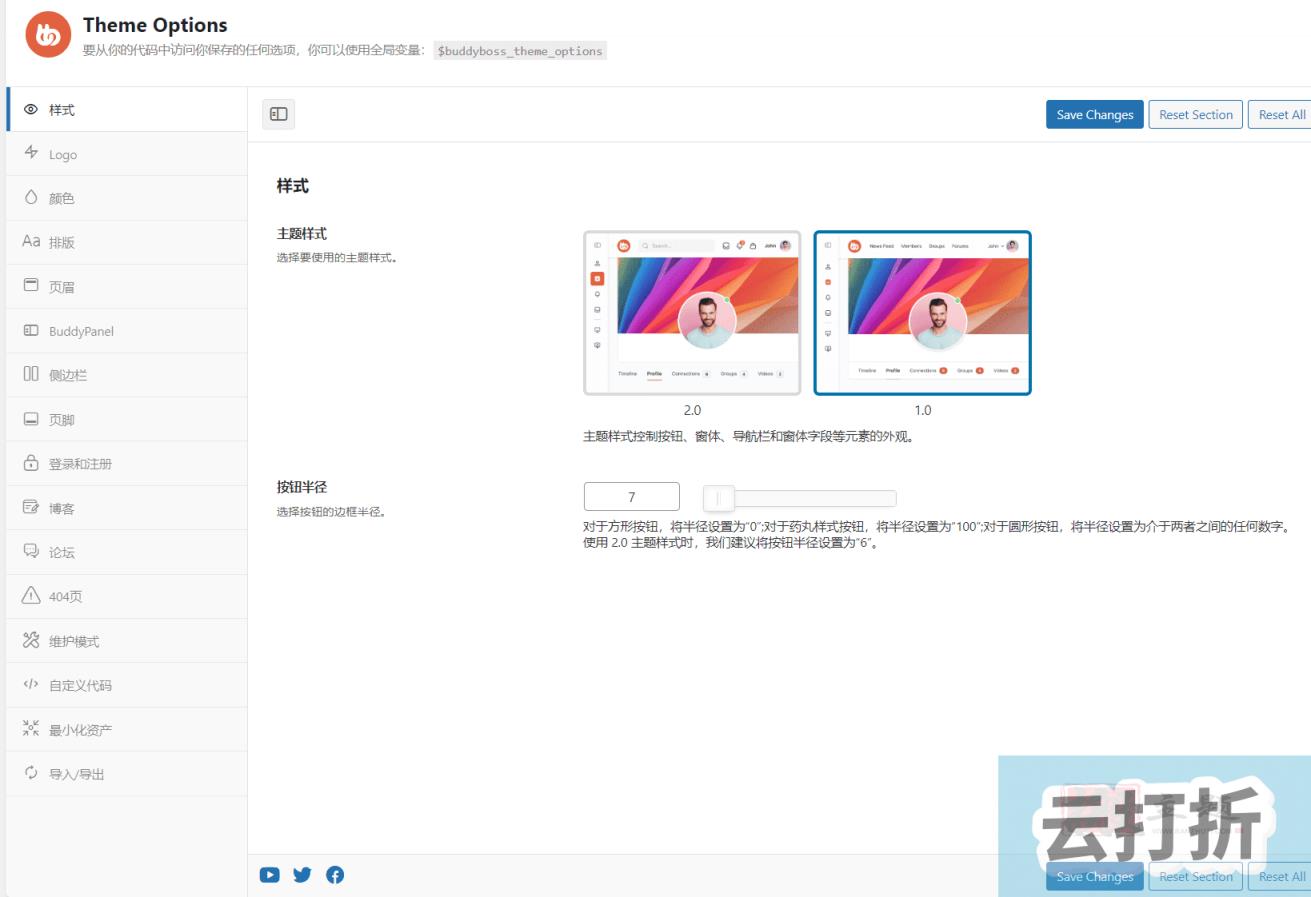Click the refresh icon beside 导入/导出
This screenshot has height=897, width=1311.
tap(31, 773)
